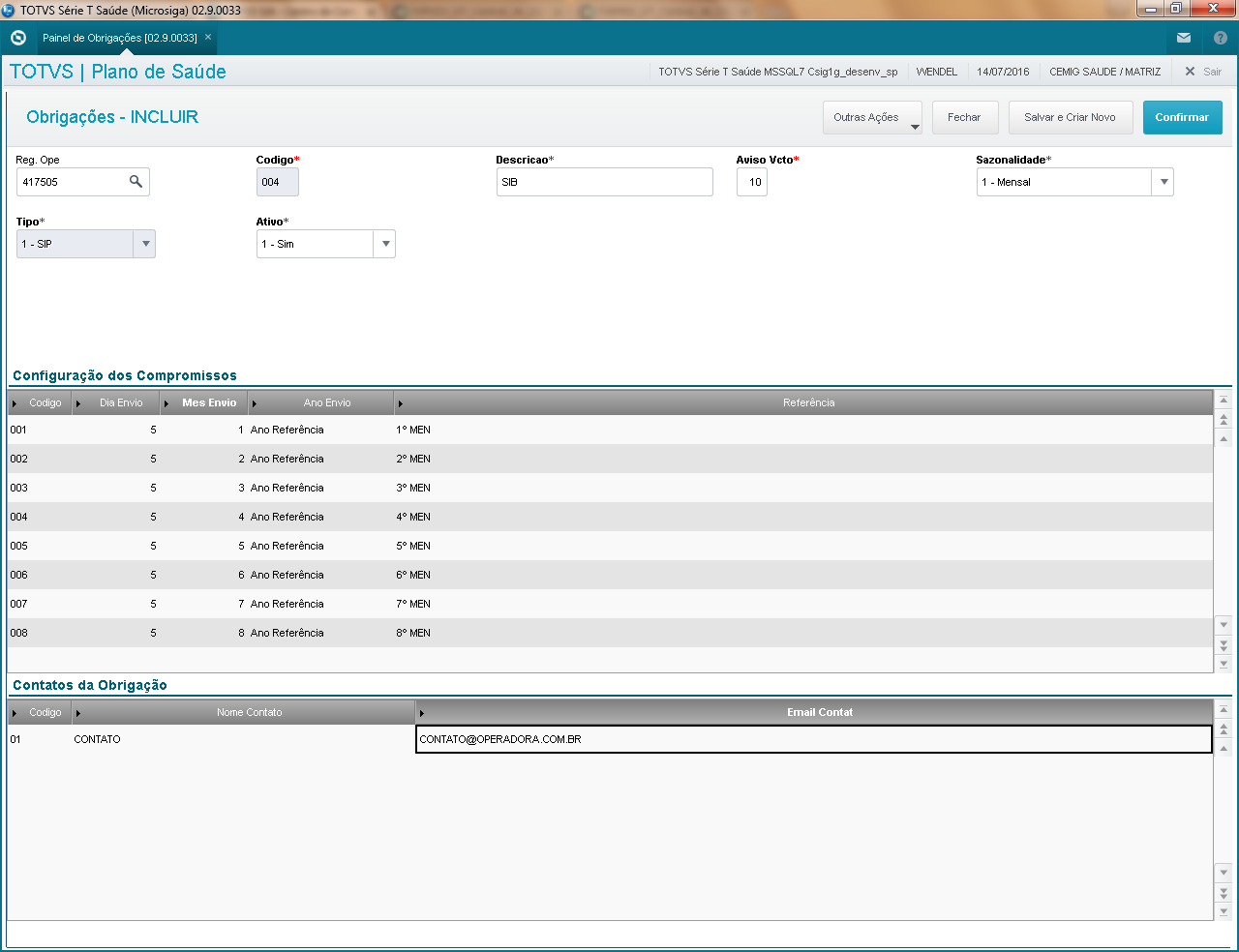Open the mail envelope notifications icon
Screen dimensions: 1239x952
click(x=1184, y=38)
